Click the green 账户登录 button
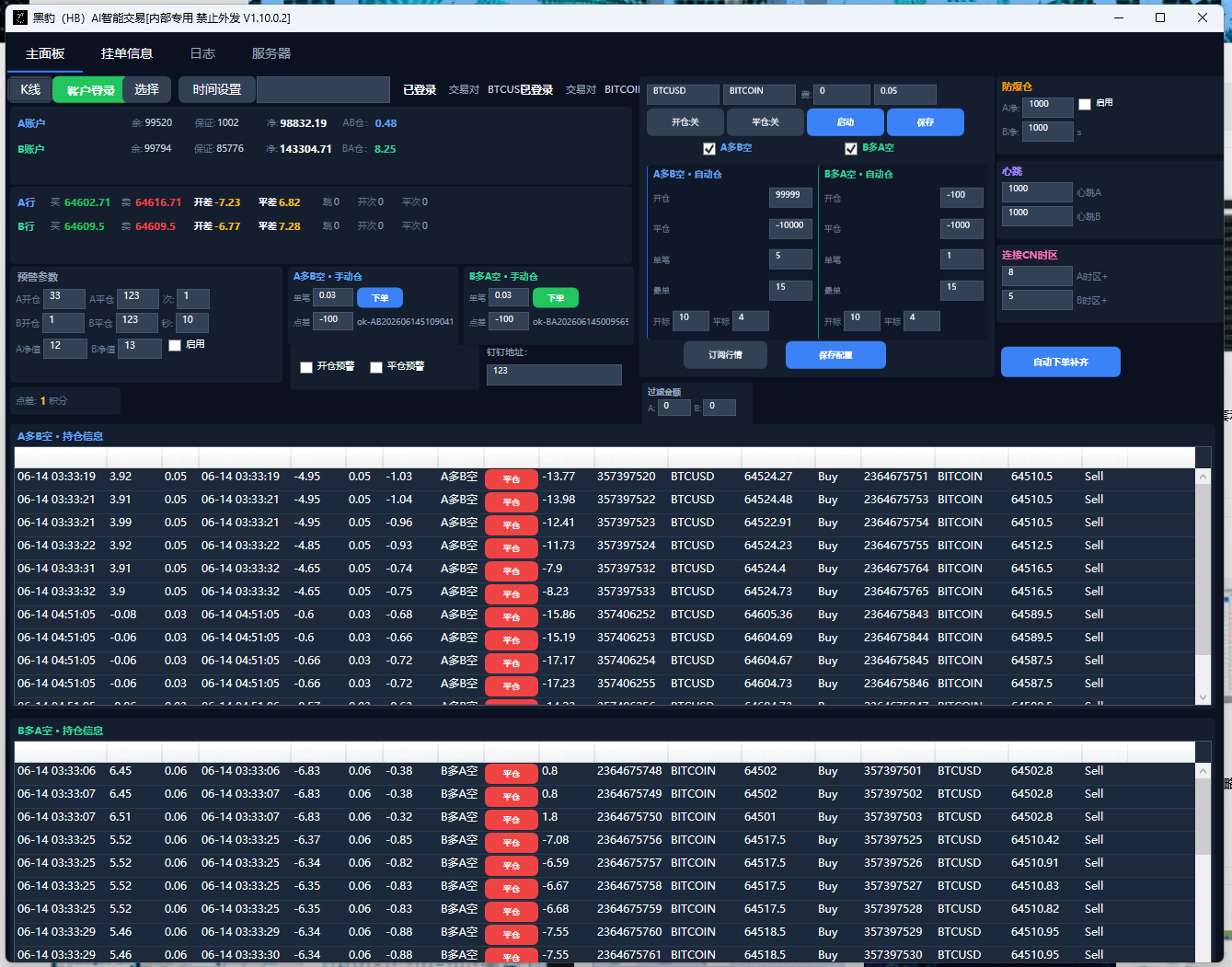This screenshot has width=1232, height=967. click(90, 89)
